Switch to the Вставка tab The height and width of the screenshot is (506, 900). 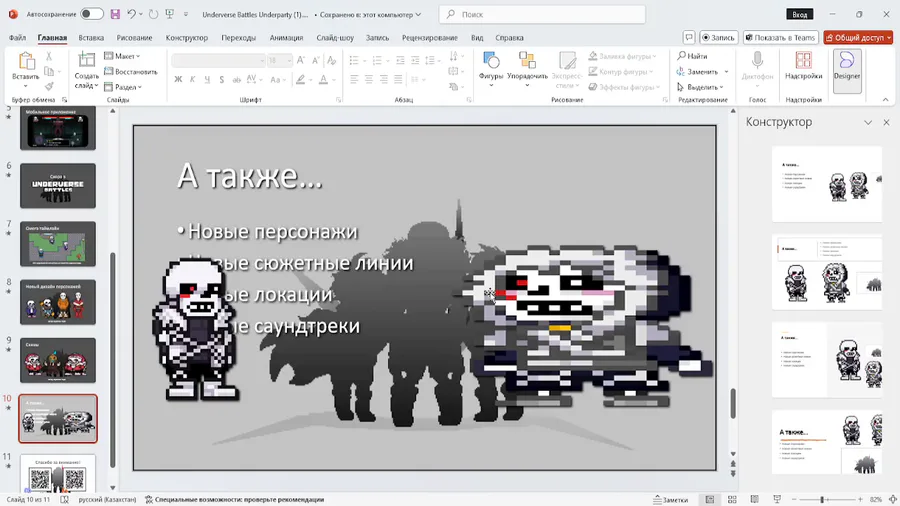pyautogui.click(x=91, y=37)
